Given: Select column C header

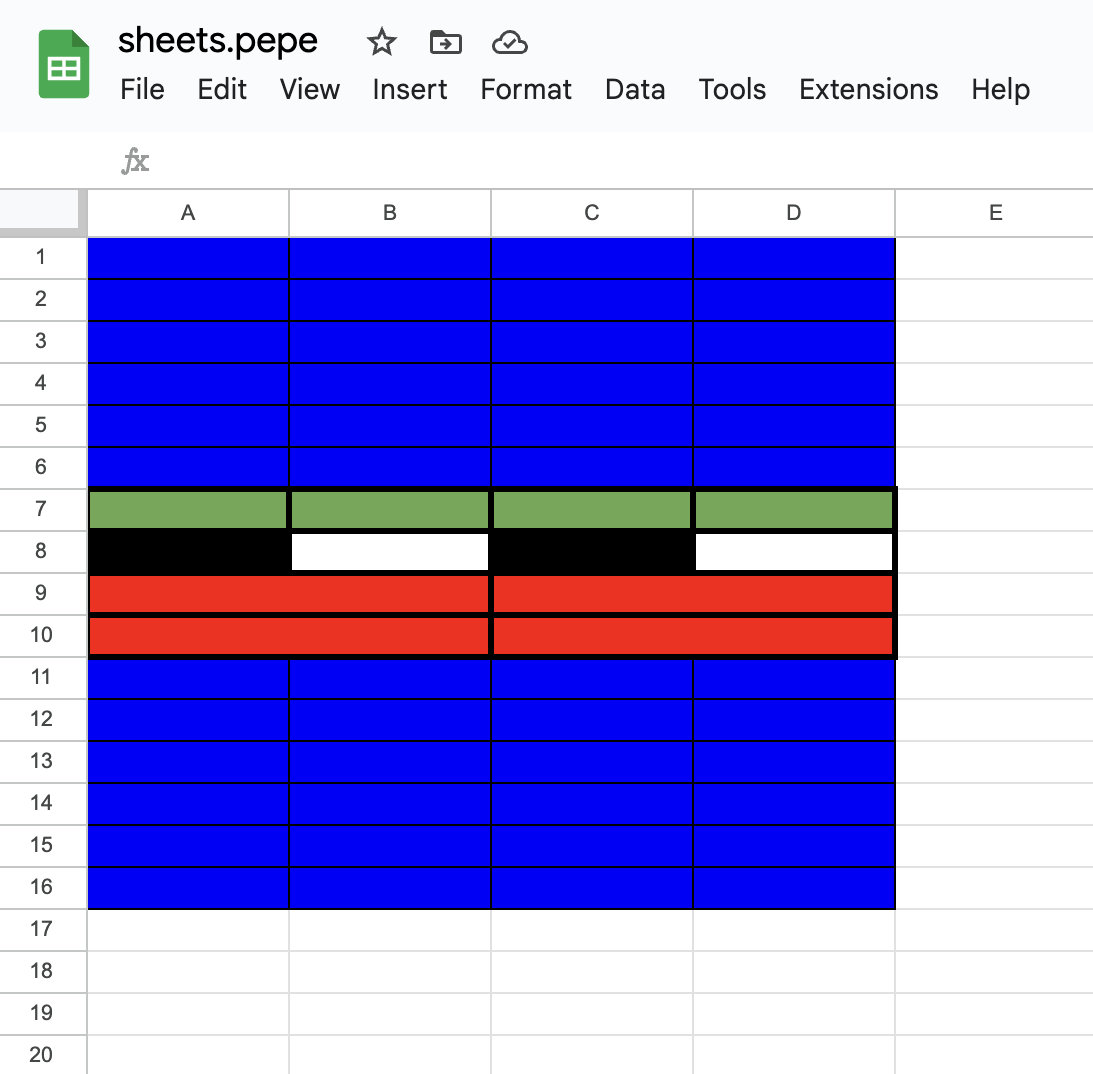Looking at the screenshot, I should click(592, 213).
